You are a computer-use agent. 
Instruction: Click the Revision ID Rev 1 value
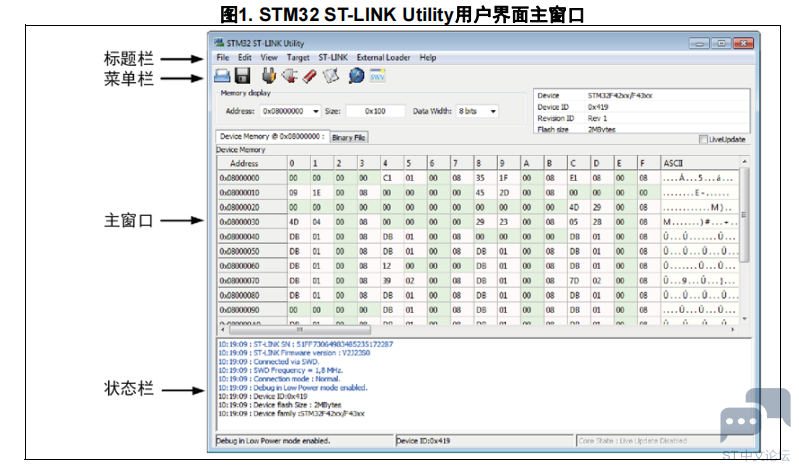click(x=597, y=118)
